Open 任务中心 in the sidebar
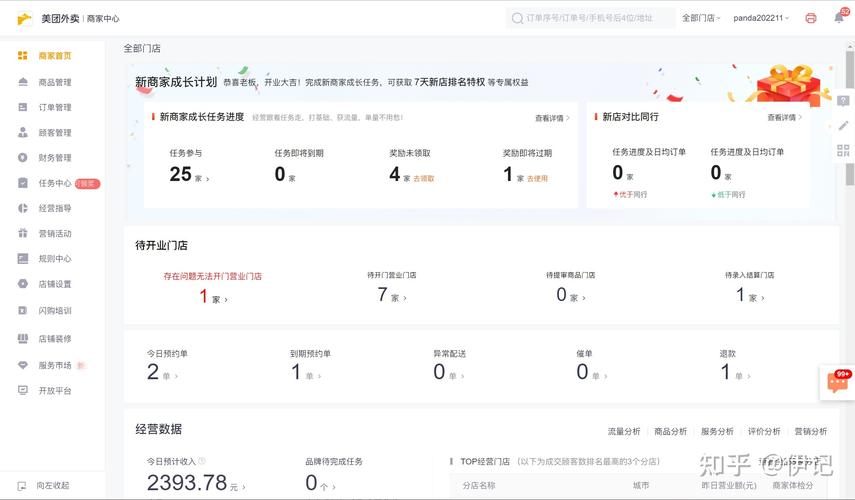Screen dimensions: 855x500 55,183
